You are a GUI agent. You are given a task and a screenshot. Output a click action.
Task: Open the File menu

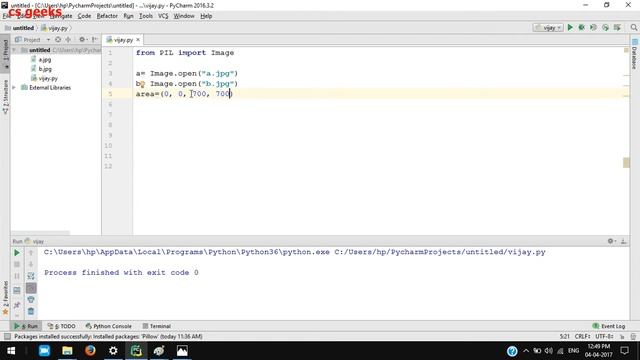pos(7,16)
